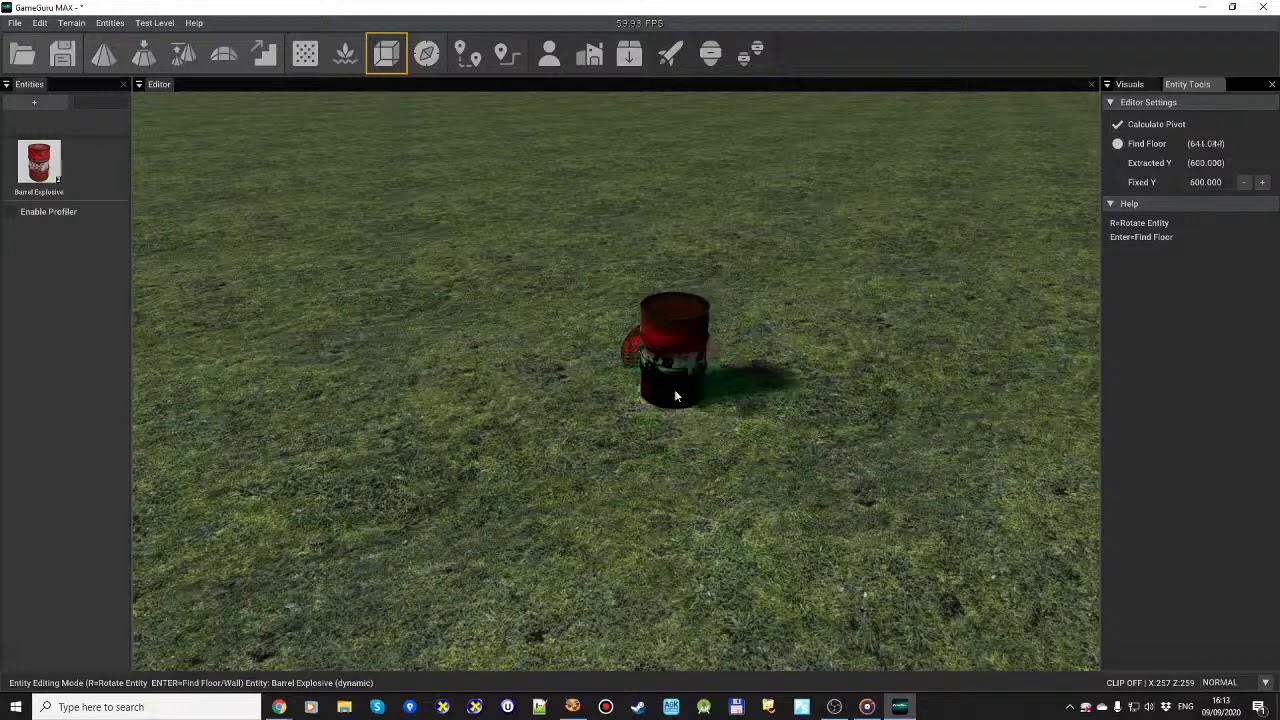Click the Fixed Y value field

tap(1205, 183)
